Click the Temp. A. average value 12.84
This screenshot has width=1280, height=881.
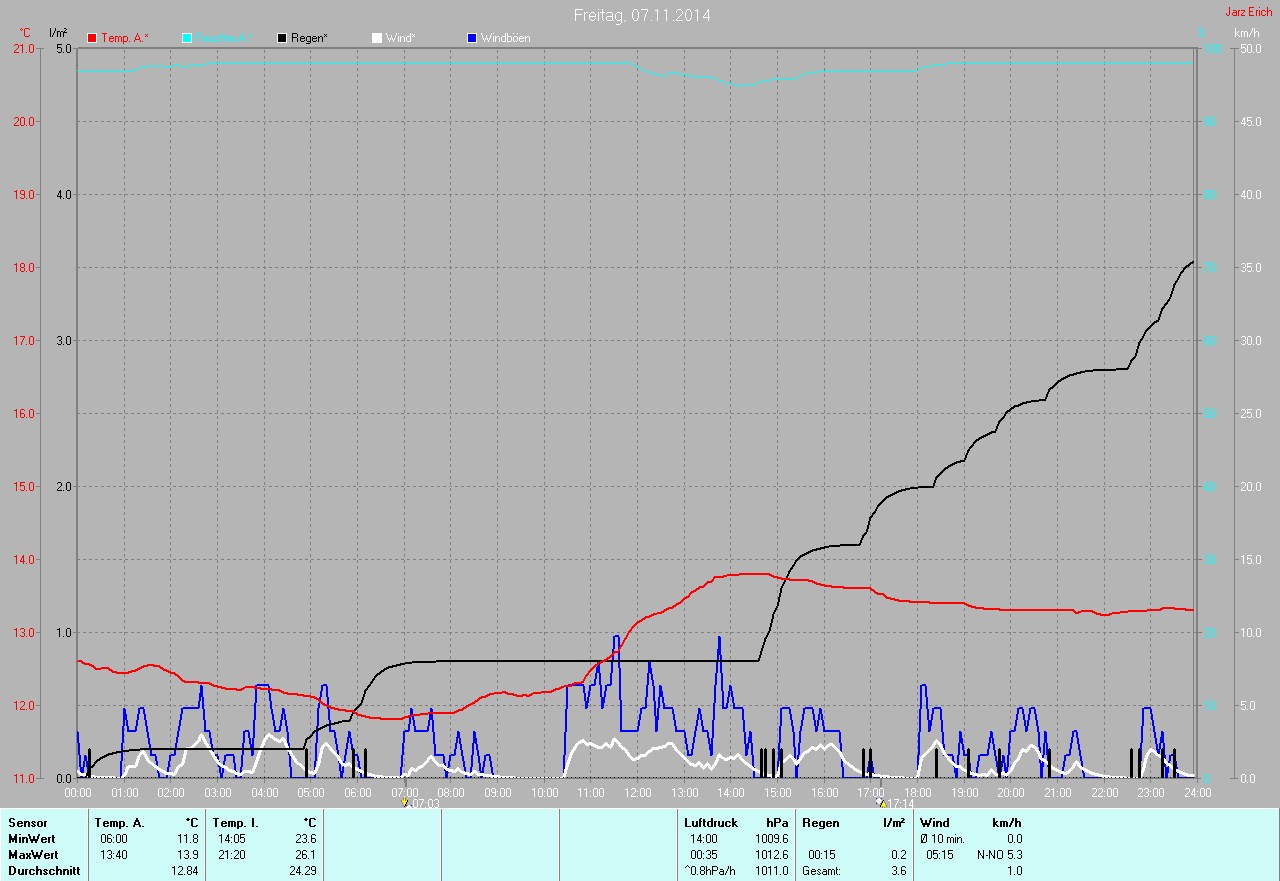[x=185, y=871]
